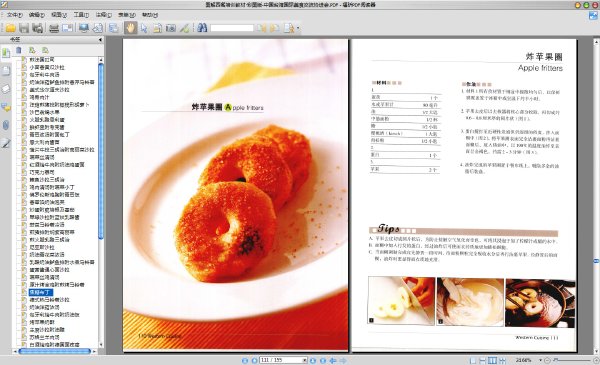Delete bookmark with the trash icon

click(19, 50)
